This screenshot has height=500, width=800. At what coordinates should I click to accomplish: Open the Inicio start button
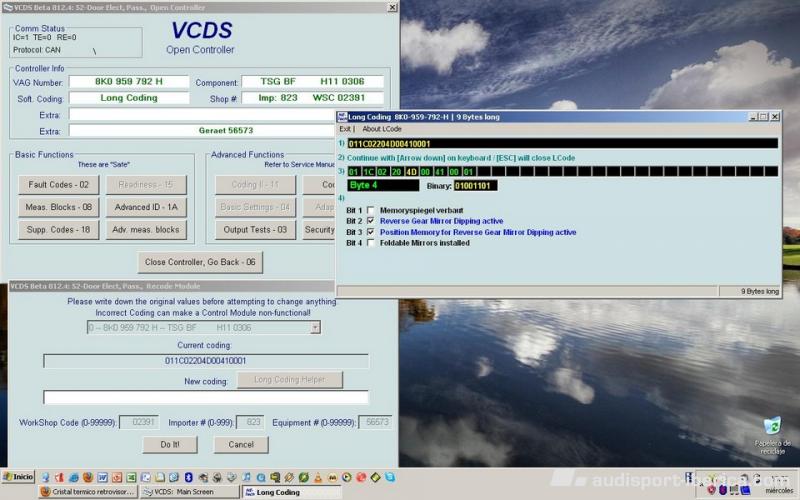pyautogui.click(x=18, y=477)
